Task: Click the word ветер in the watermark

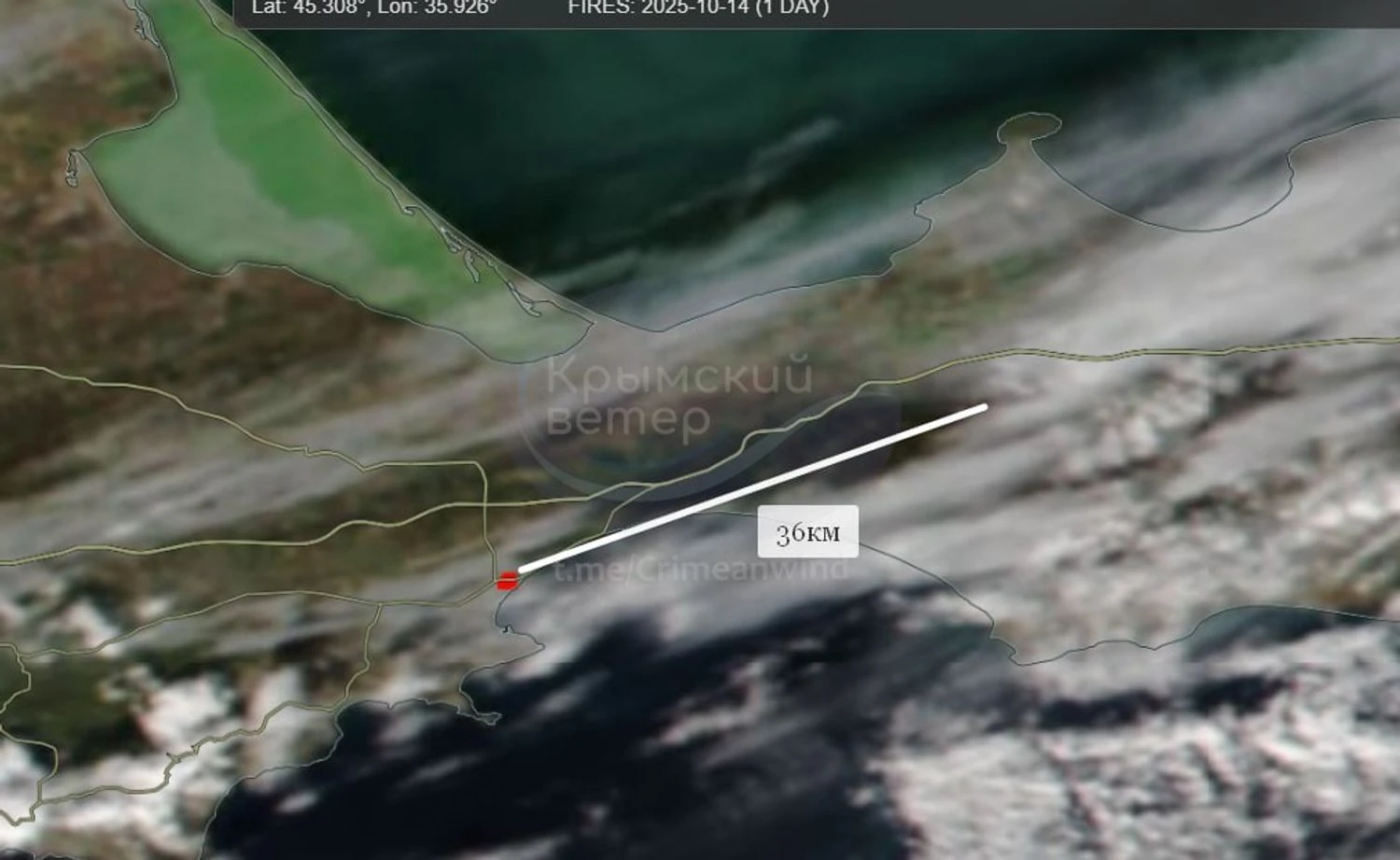Action: click(x=627, y=419)
